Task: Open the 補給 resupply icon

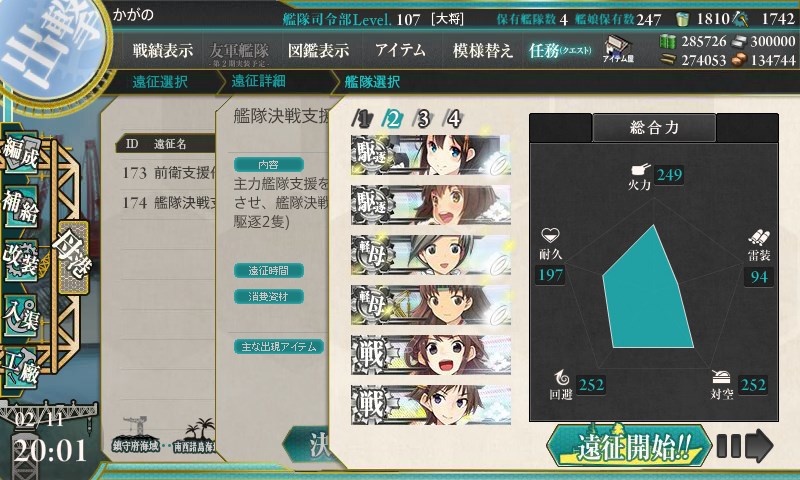Action: click(x=20, y=206)
